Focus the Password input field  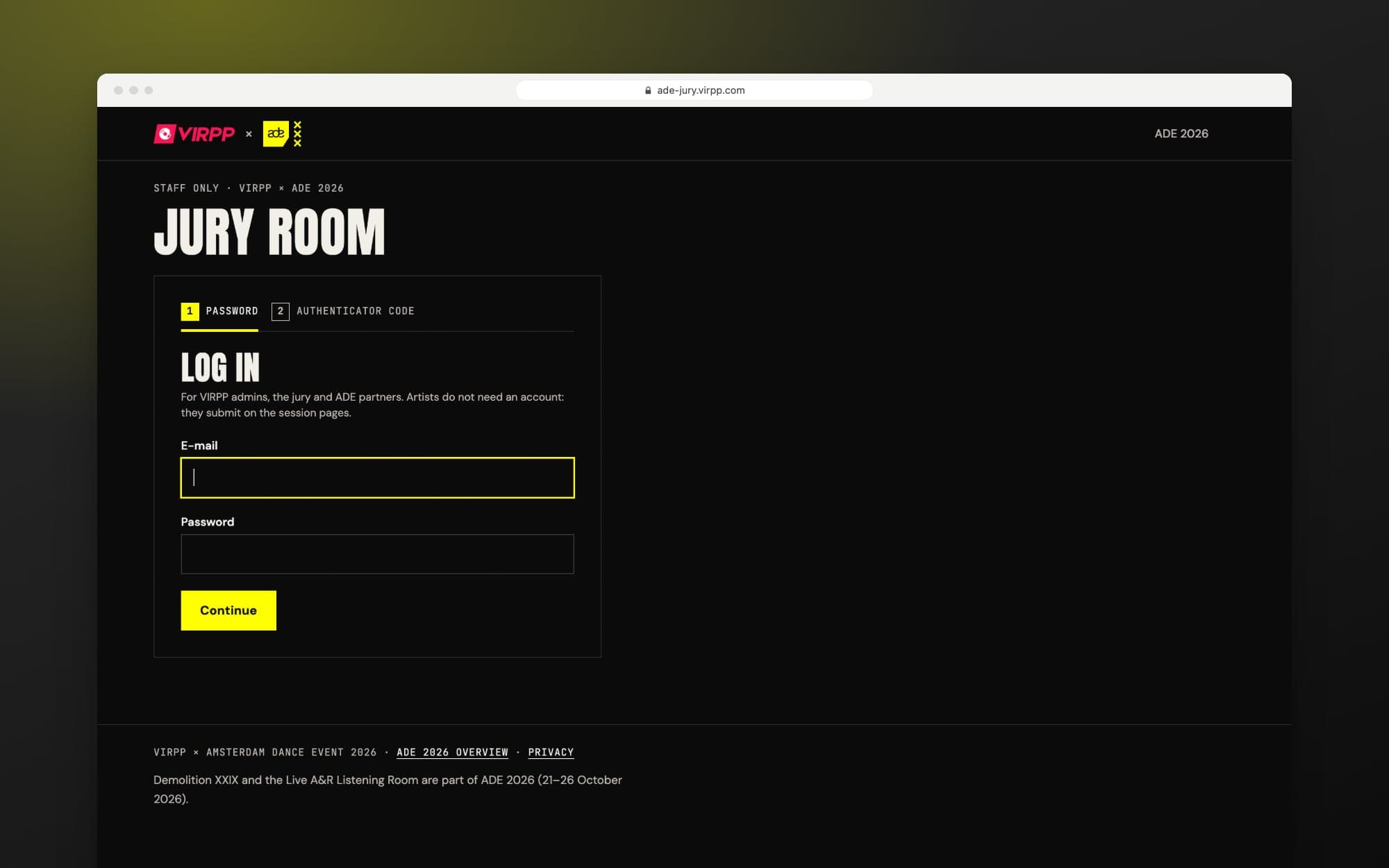pyautogui.click(x=377, y=554)
